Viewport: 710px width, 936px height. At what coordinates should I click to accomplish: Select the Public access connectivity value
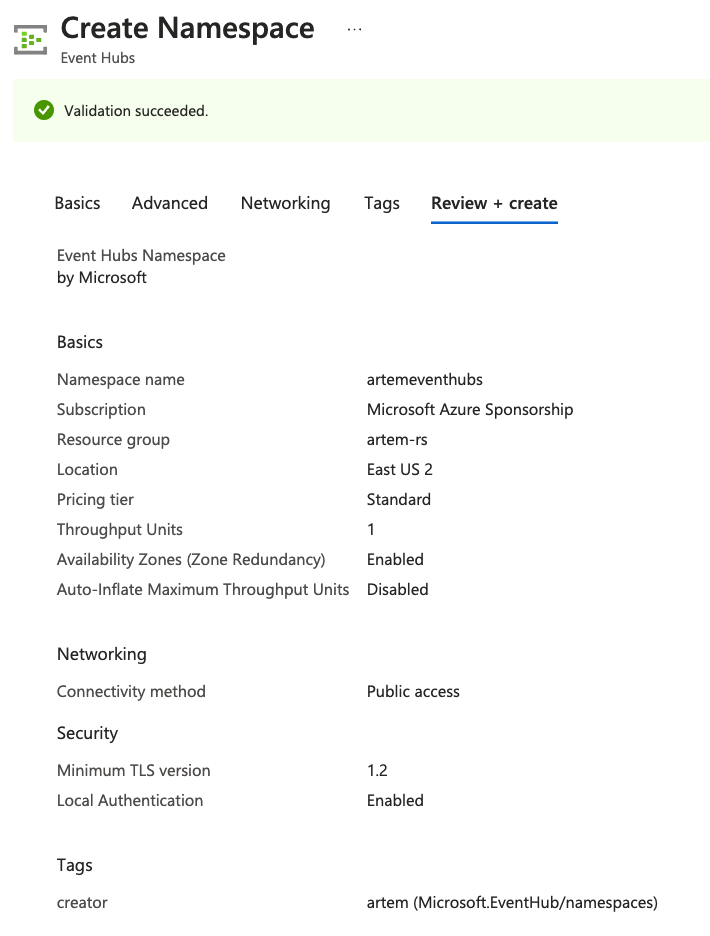pyautogui.click(x=413, y=692)
